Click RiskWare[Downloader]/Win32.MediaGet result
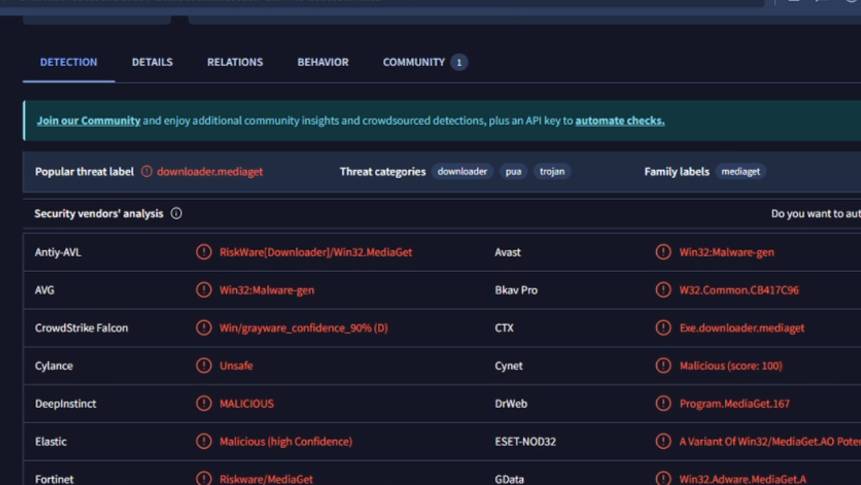The image size is (861, 485). (316, 252)
